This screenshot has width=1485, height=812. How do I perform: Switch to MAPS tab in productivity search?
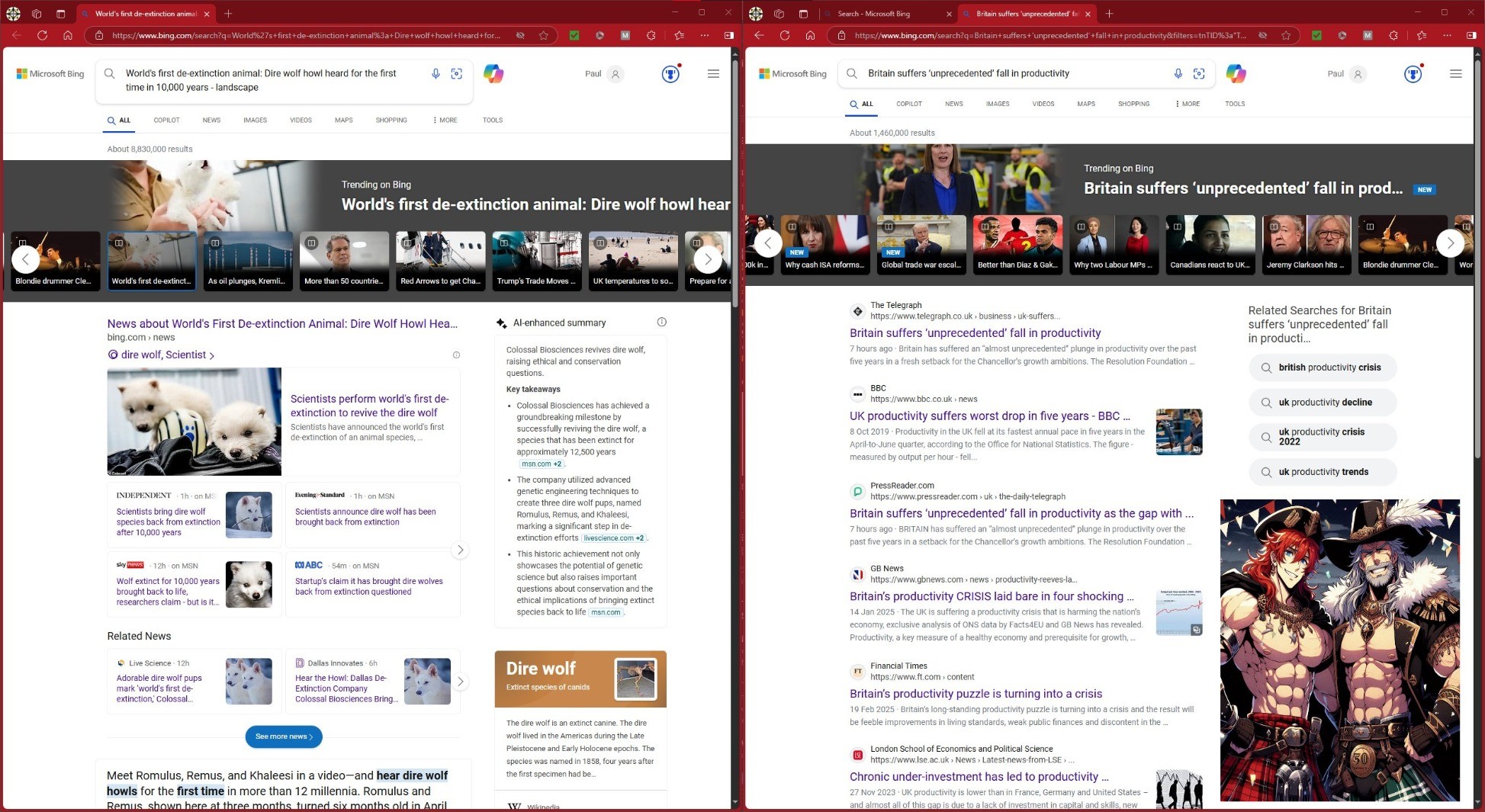pyautogui.click(x=1086, y=104)
